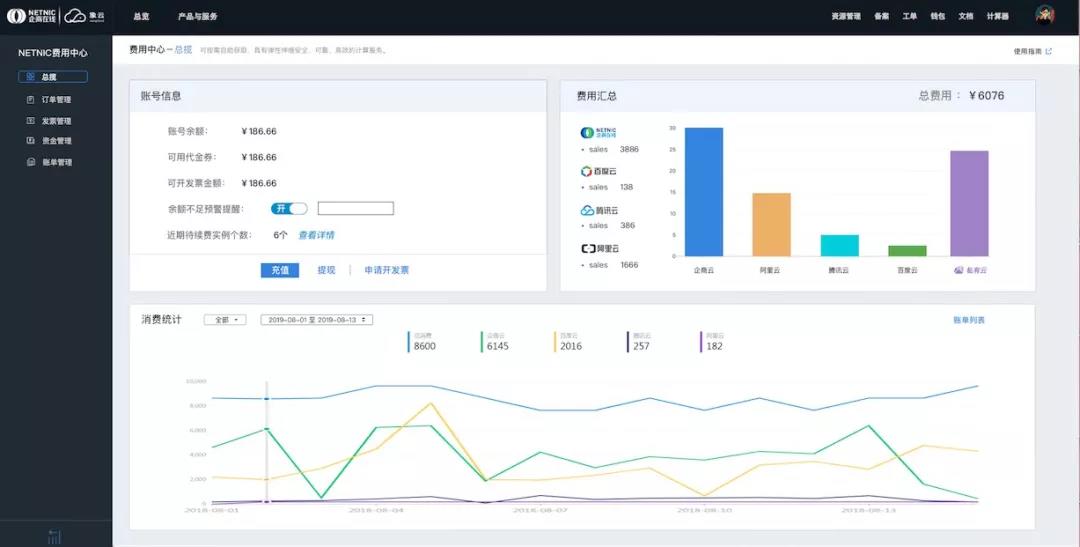Click the 订单管理 sidebar icon
Viewport: 1080px width, 547px height.
click(30, 100)
